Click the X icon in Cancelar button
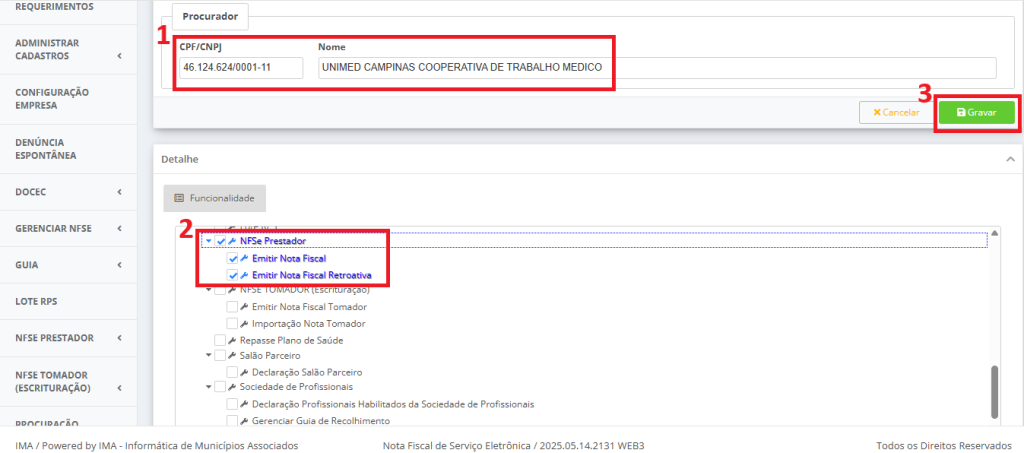 click(x=877, y=112)
